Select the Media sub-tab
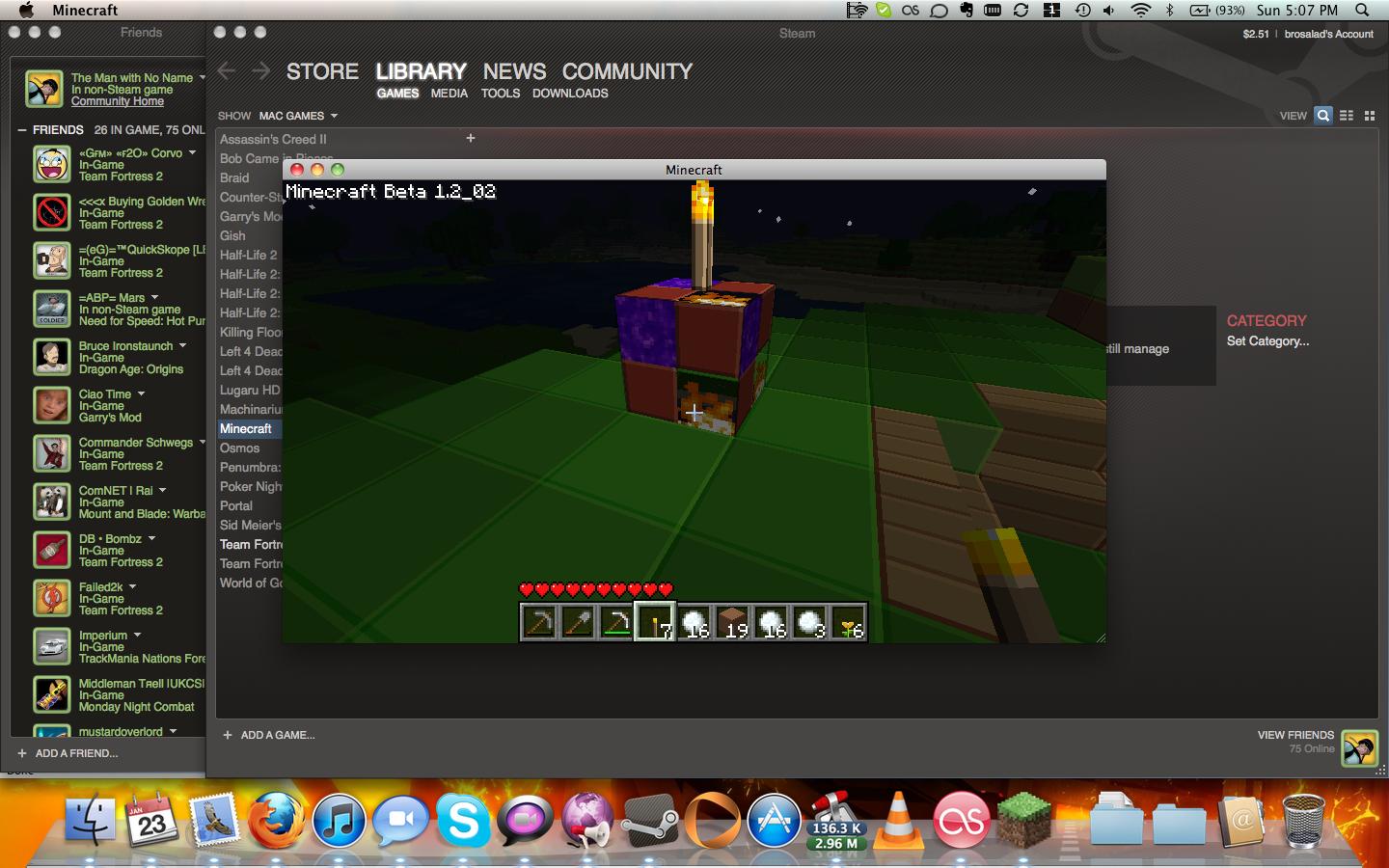 [449, 94]
